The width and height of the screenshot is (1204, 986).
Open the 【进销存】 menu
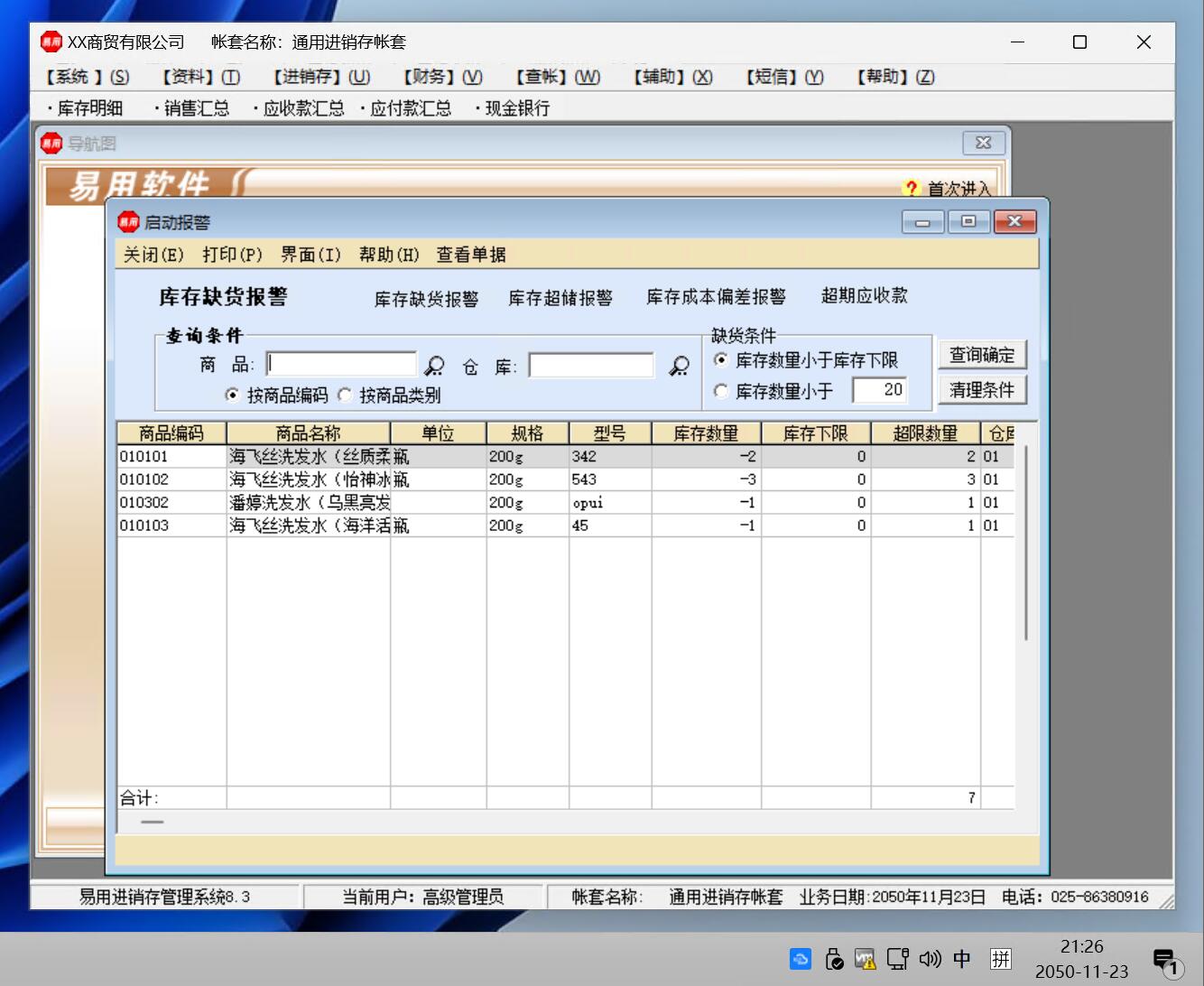pos(321,78)
